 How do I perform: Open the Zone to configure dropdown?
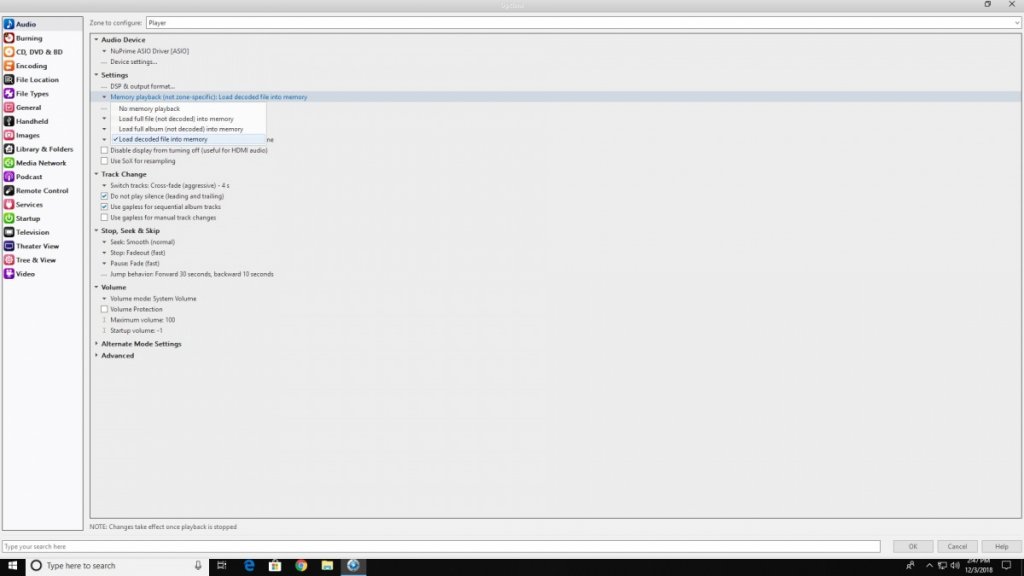tap(583, 23)
